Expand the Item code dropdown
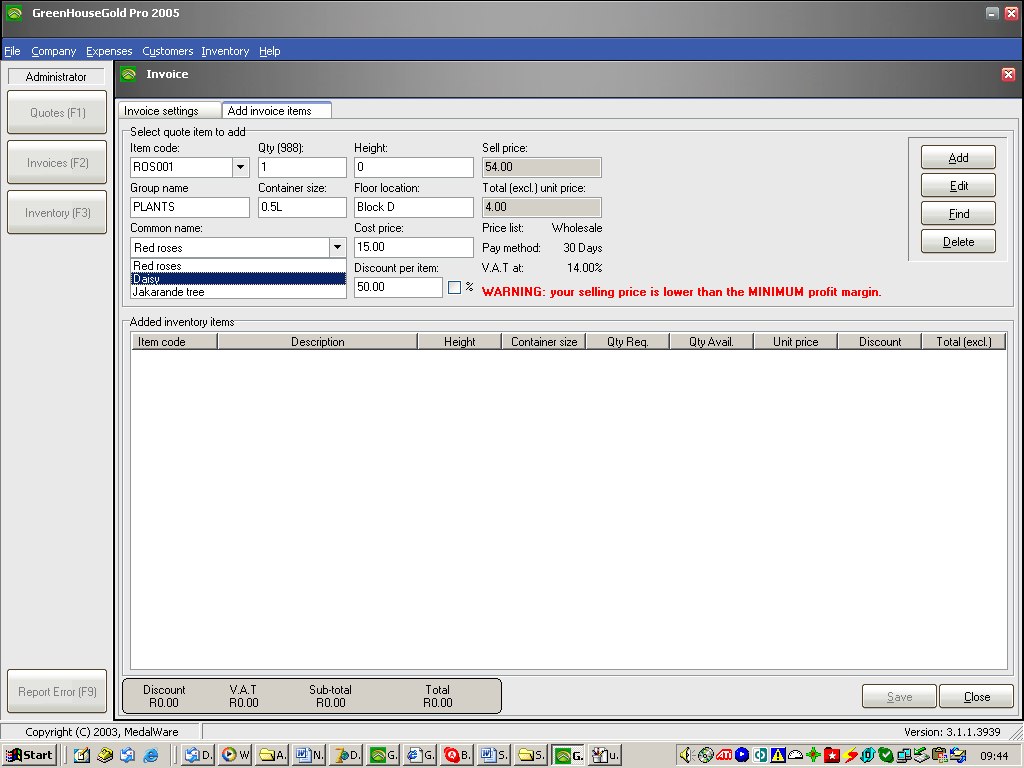This screenshot has width=1024, height=768. click(x=240, y=167)
